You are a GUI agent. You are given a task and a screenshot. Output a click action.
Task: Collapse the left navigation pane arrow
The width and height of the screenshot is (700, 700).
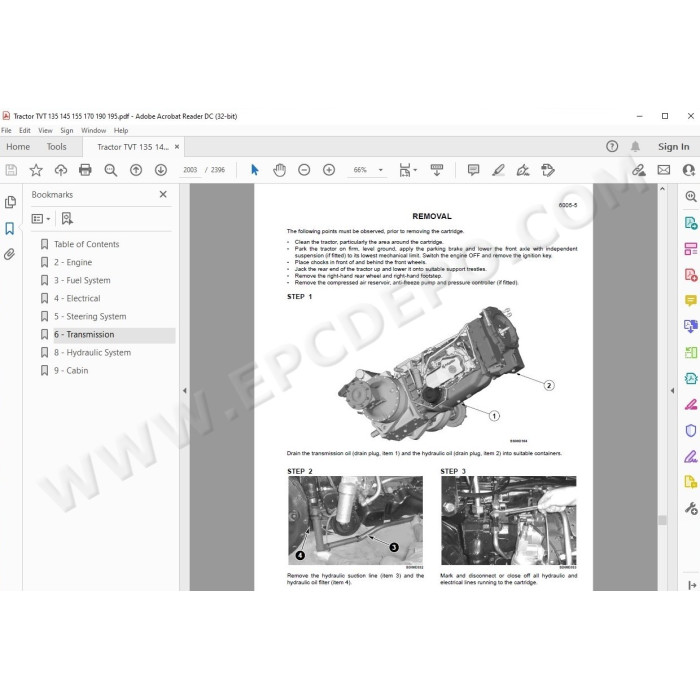click(x=184, y=391)
